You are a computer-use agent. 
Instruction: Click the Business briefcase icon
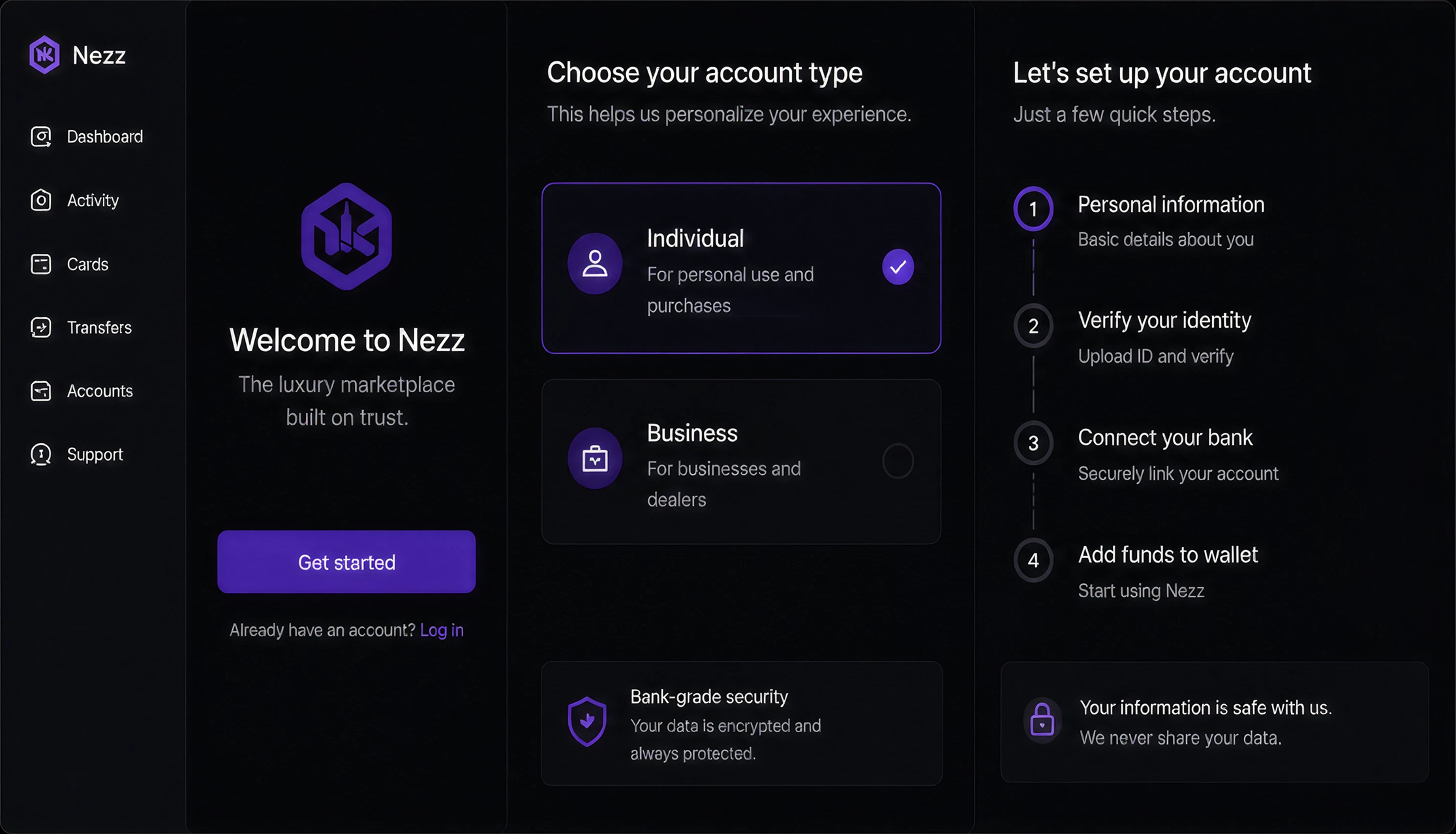pyautogui.click(x=595, y=458)
